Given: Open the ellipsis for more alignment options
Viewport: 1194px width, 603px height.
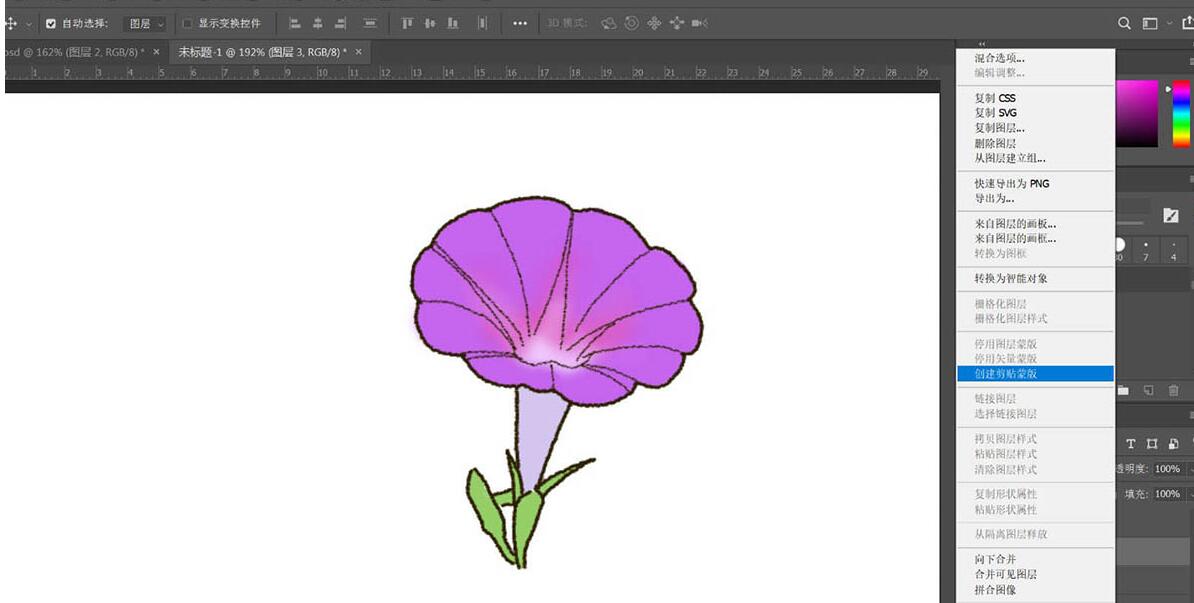Looking at the screenshot, I should pos(519,22).
